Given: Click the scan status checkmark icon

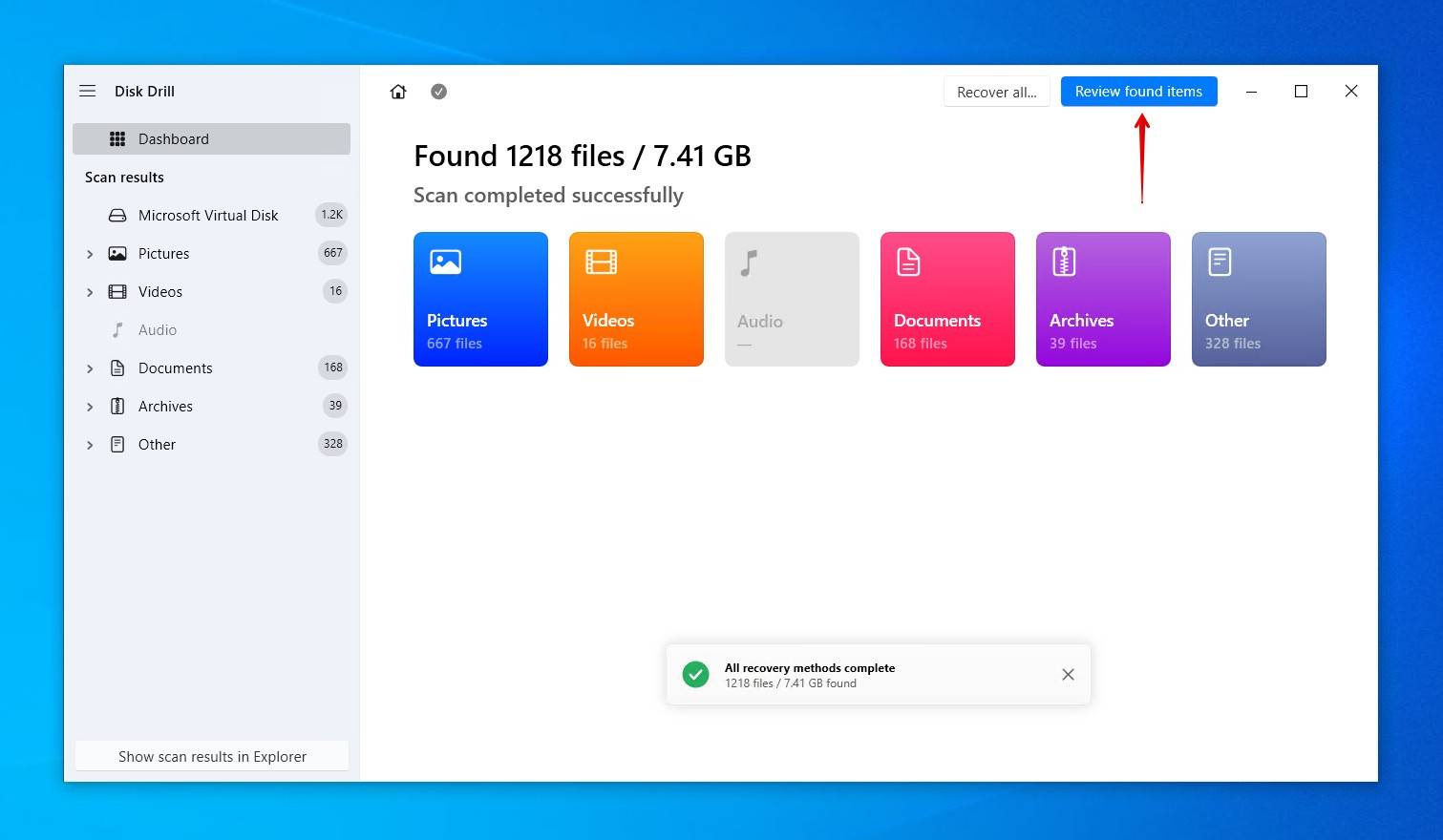Looking at the screenshot, I should click(438, 92).
